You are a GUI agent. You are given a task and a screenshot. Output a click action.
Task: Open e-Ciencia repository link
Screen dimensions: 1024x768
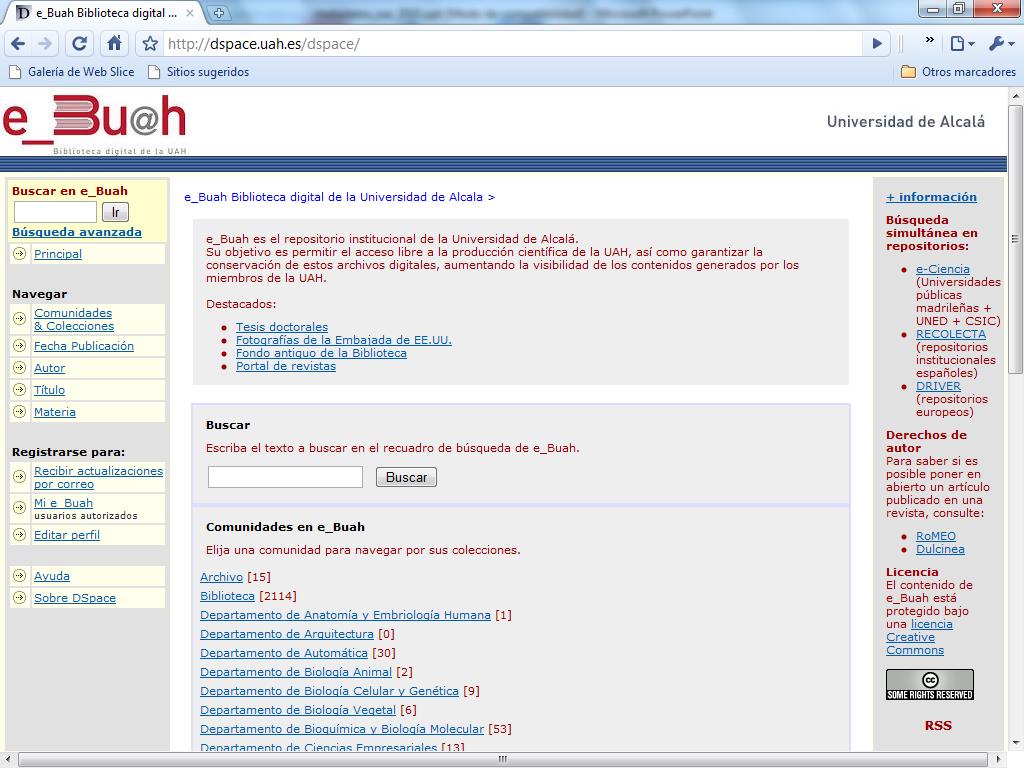942,268
